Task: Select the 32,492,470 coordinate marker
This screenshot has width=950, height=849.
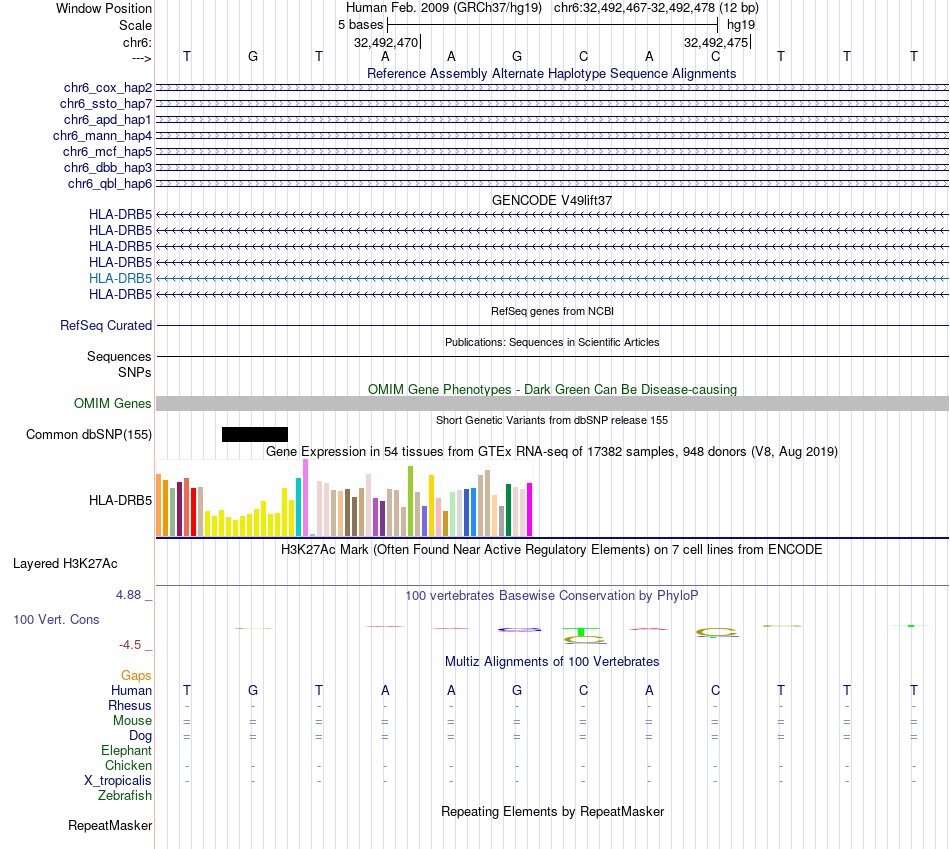Action: [x=386, y=42]
